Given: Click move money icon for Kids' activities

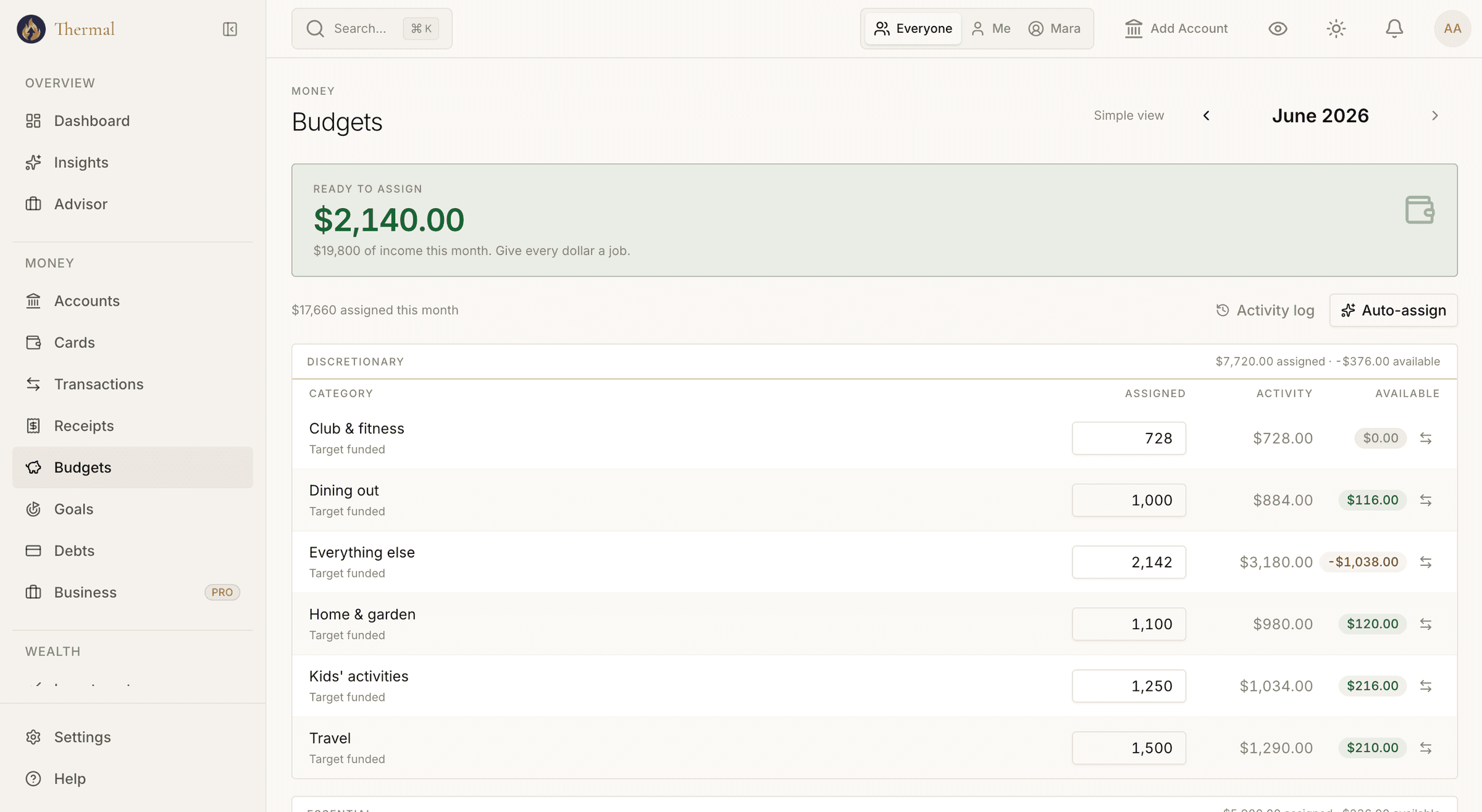Looking at the screenshot, I should point(1426,685).
